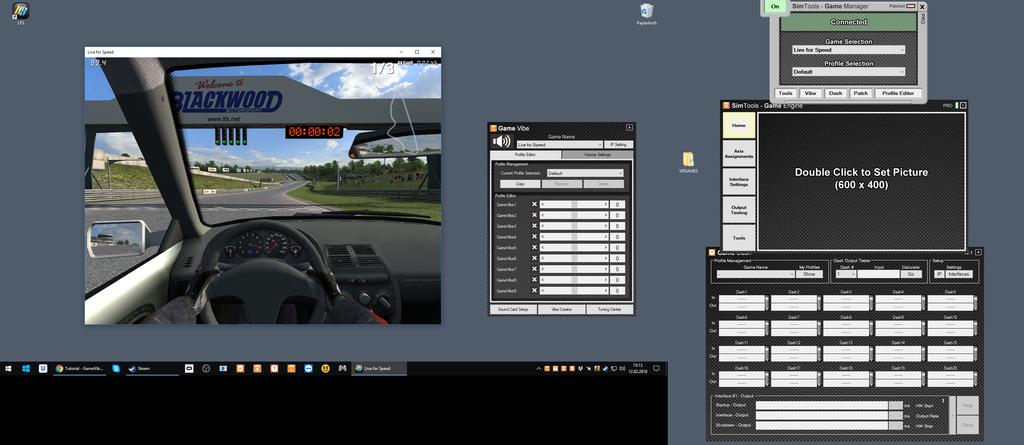The height and width of the screenshot is (445, 1024).
Task: Switch to Volume Settings tab
Action: click(597, 155)
